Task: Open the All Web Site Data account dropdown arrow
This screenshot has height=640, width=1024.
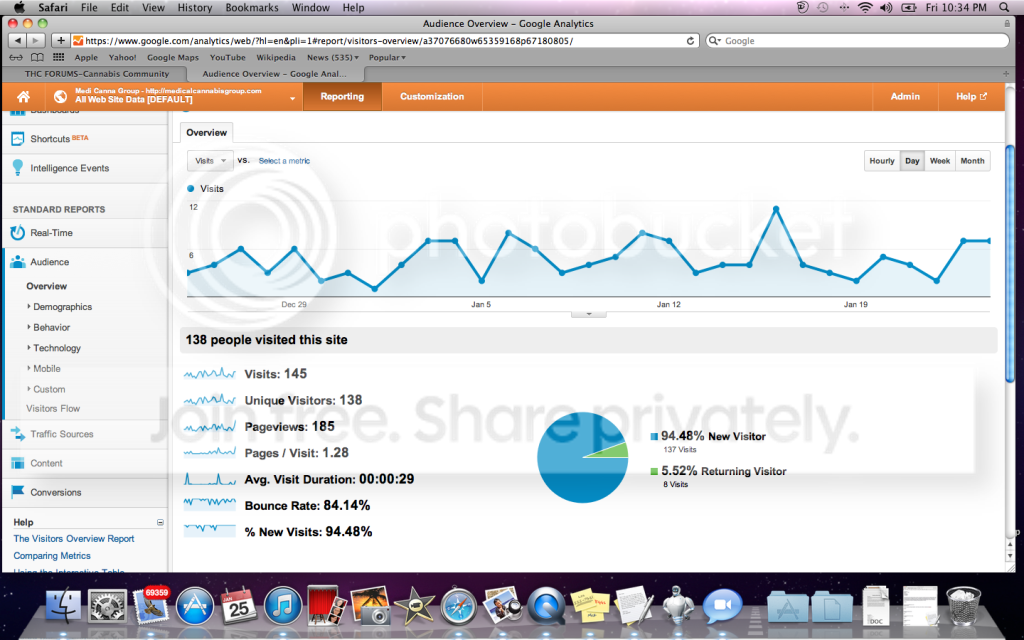Action: click(292, 99)
